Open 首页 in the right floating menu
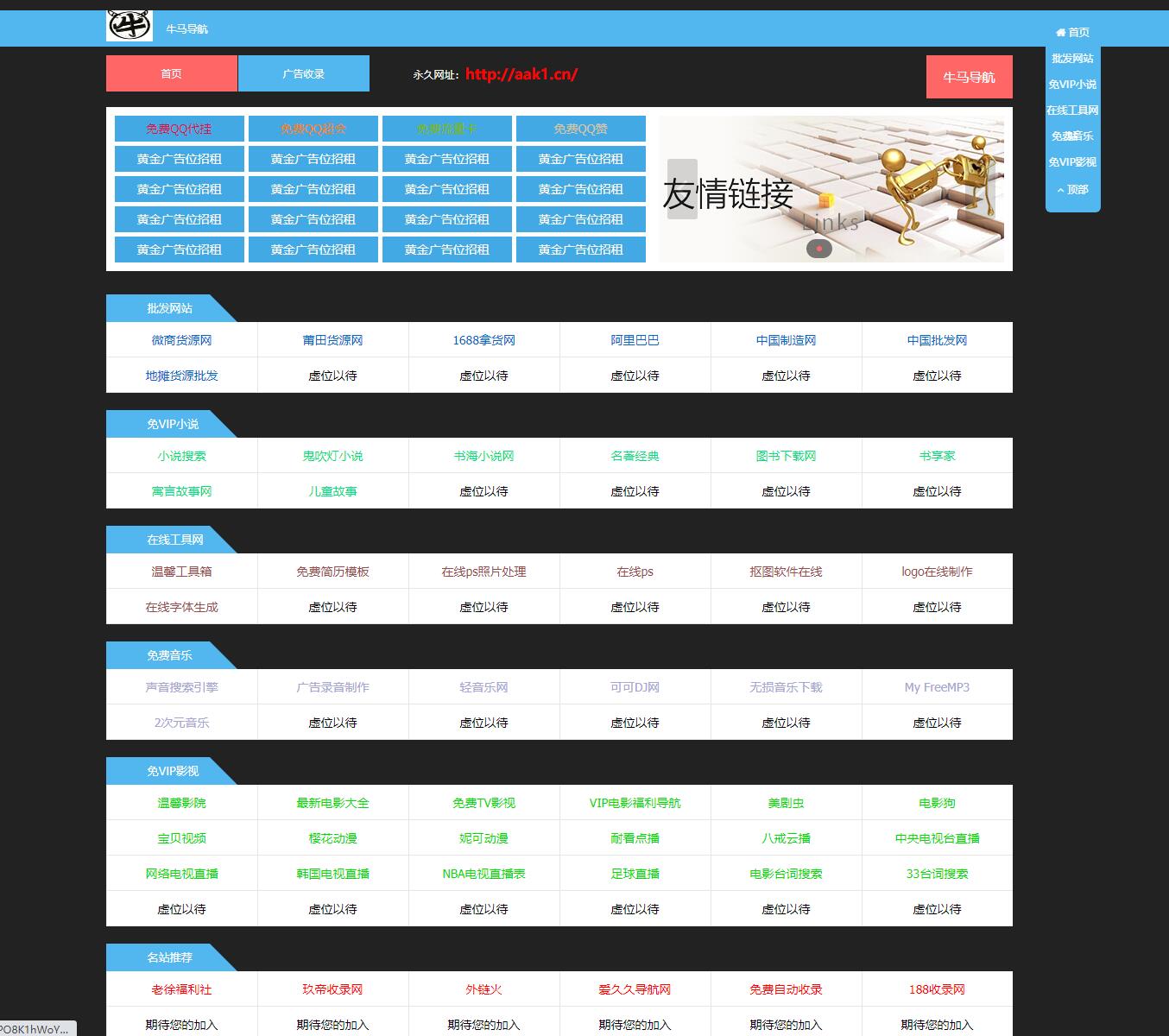 tap(1072, 32)
